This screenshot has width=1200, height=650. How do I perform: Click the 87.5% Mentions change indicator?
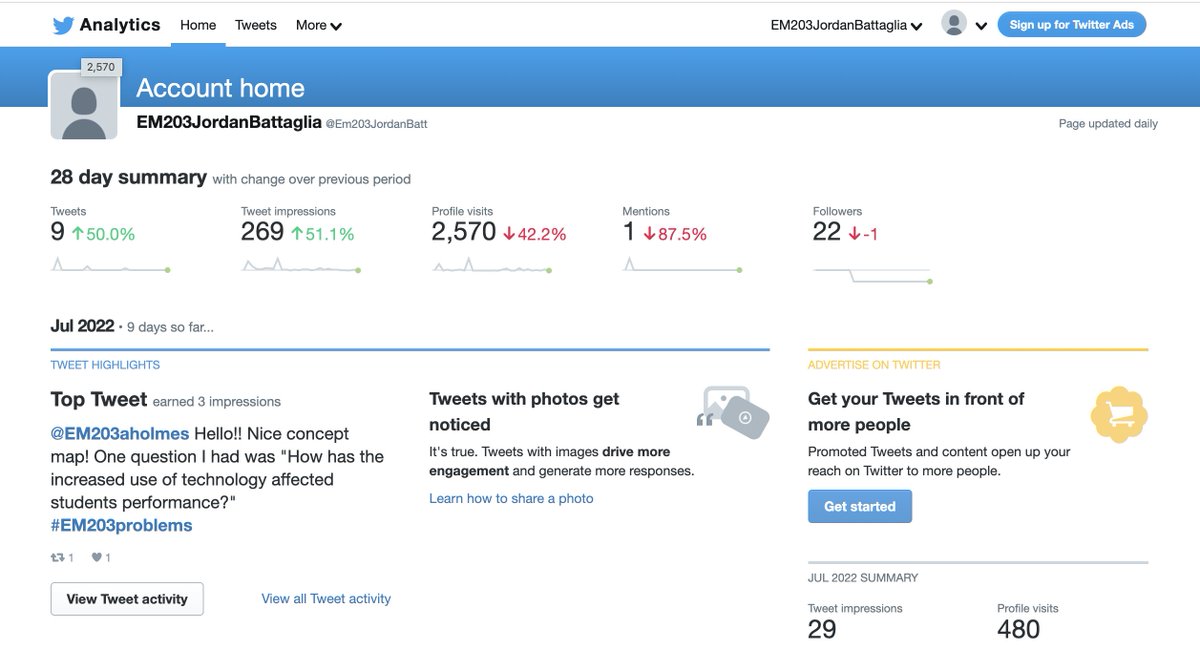point(674,234)
